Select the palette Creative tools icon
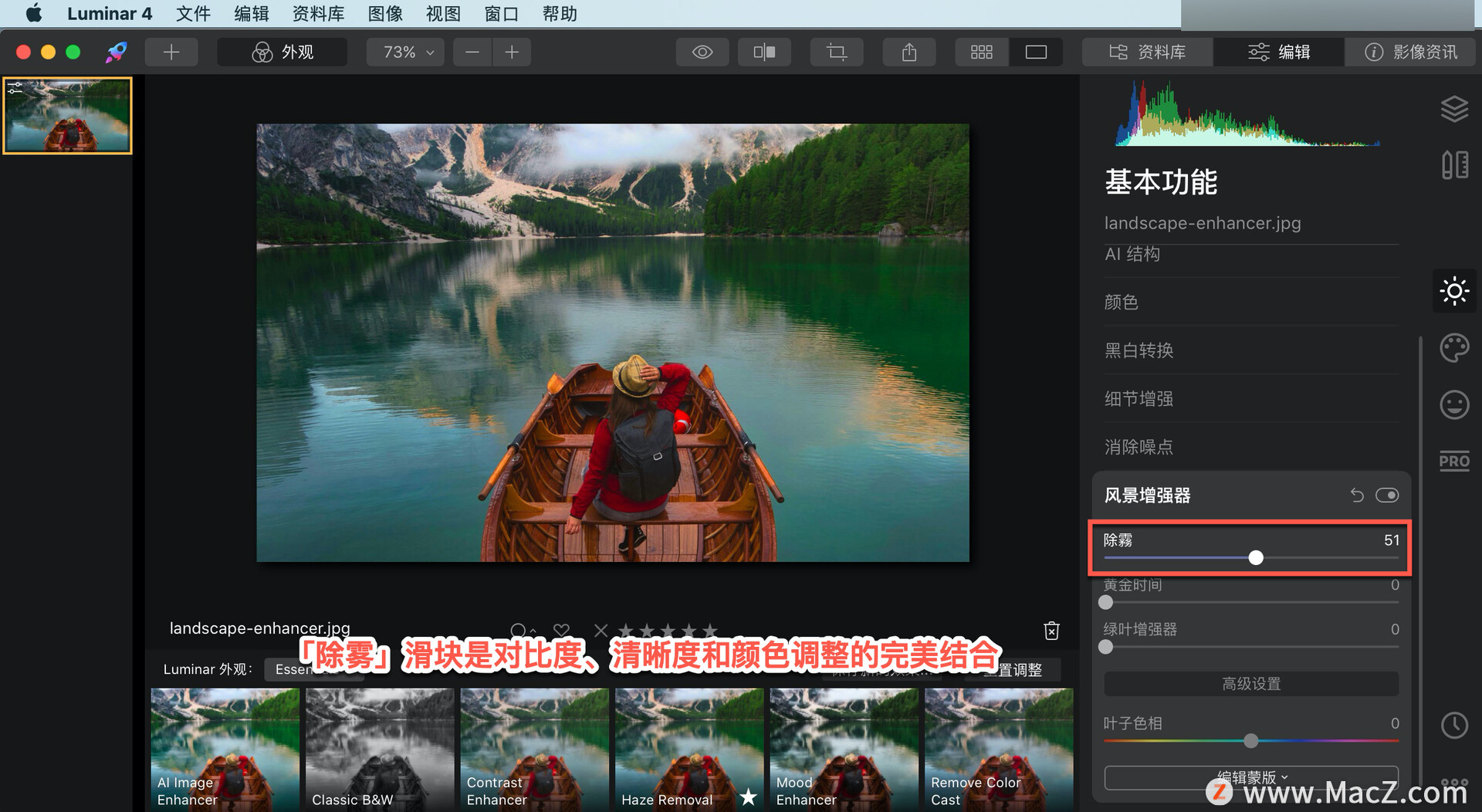 click(1454, 348)
